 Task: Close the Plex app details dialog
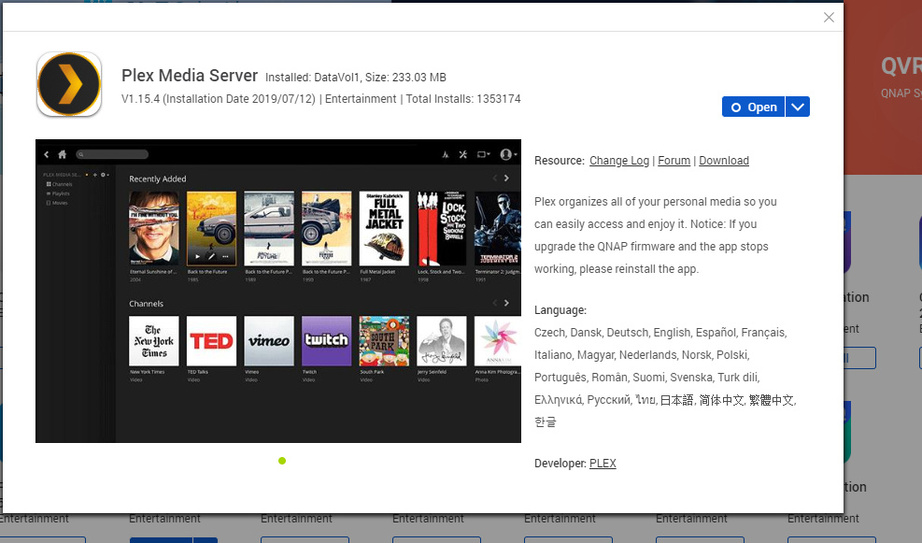pyautogui.click(x=829, y=17)
